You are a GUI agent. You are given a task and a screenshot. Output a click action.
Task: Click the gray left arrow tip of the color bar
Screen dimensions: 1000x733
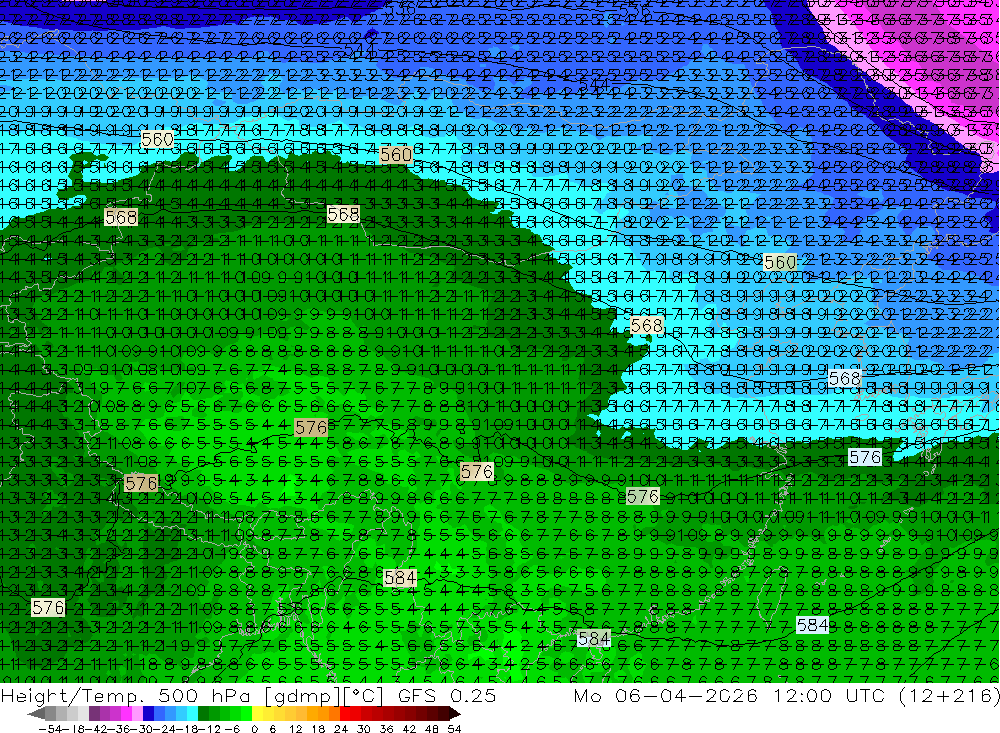pos(36,714)
